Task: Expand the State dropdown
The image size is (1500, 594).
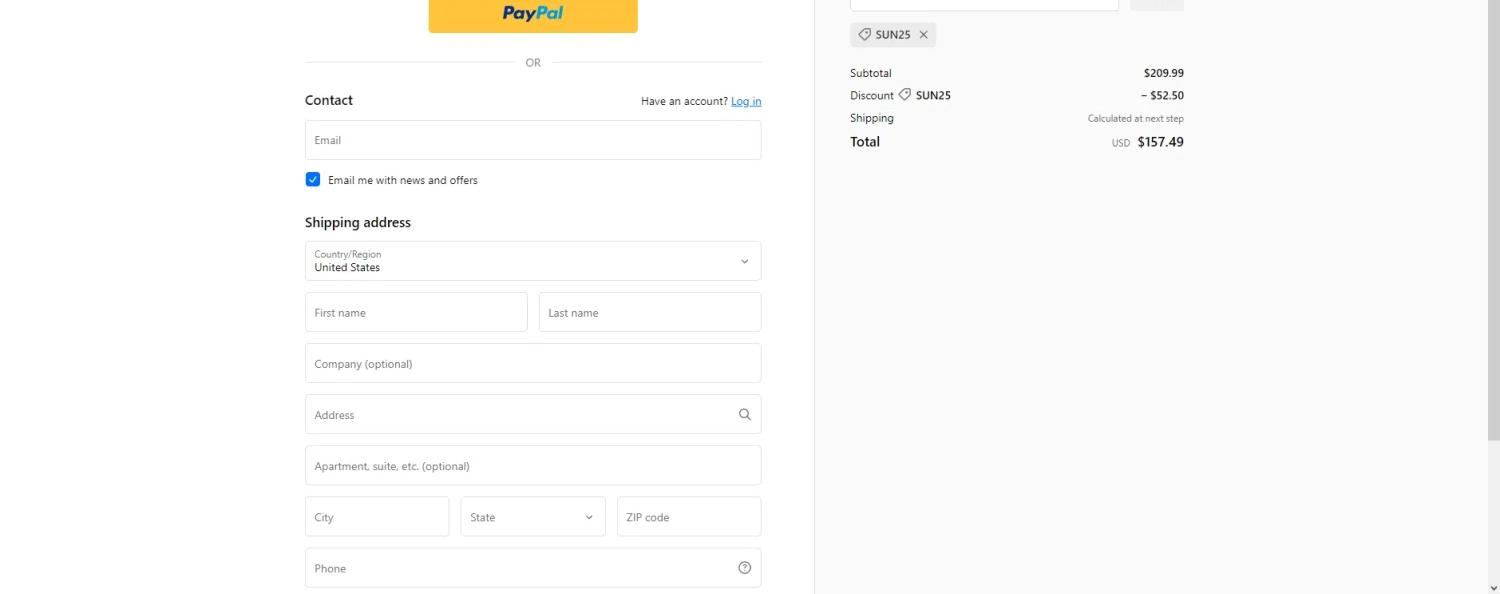Action: point(532,517)
